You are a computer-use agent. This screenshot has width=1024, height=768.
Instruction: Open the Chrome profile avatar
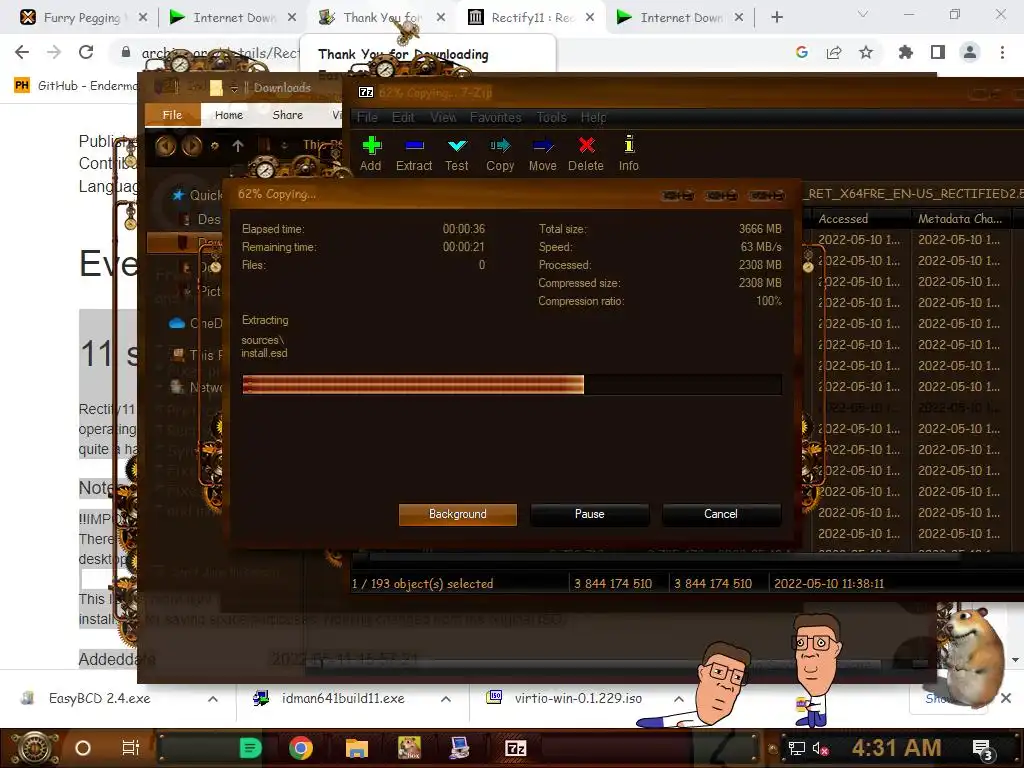coord(970,52)
